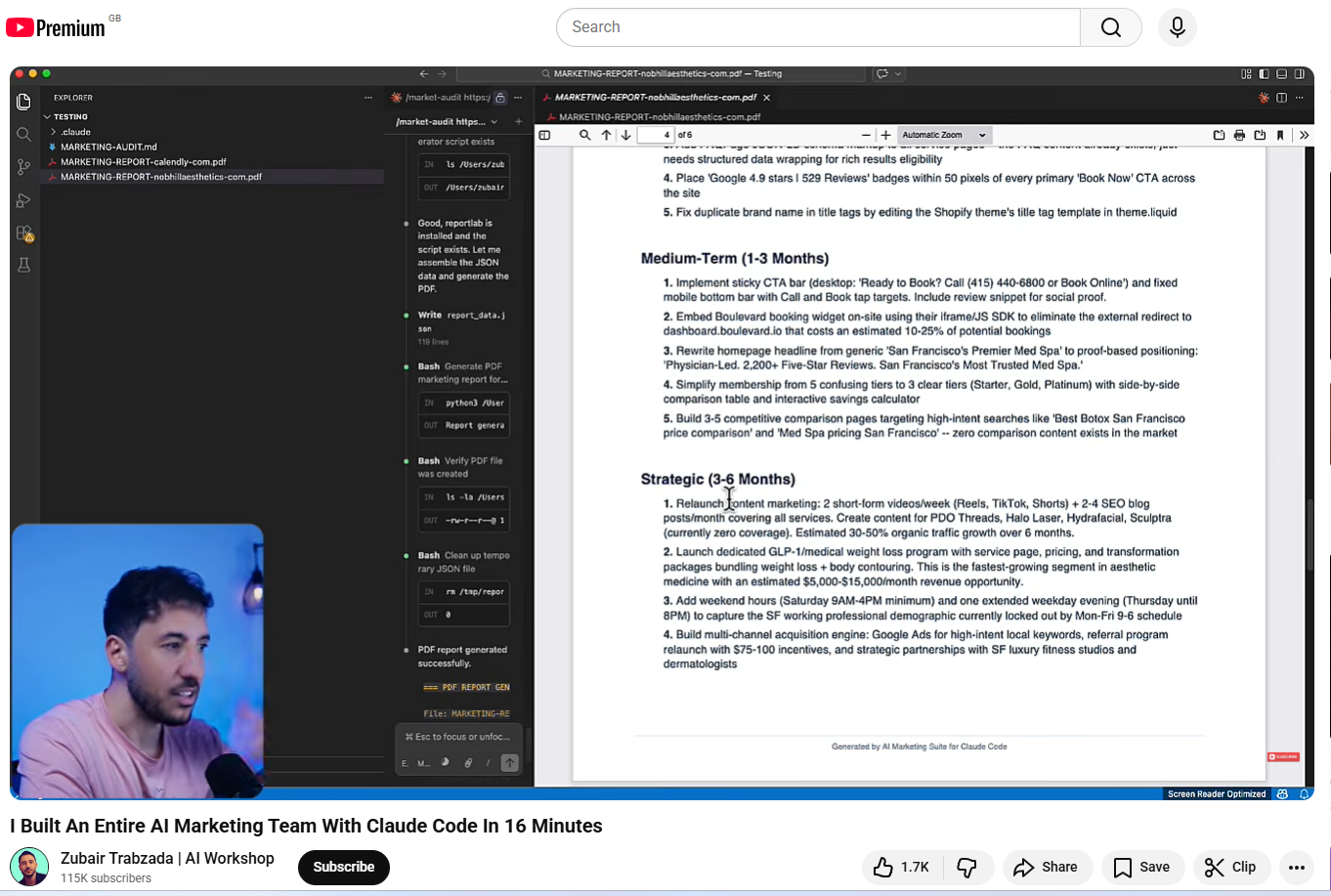Open the Source Control sidebar icon

(x=24, y=167)
